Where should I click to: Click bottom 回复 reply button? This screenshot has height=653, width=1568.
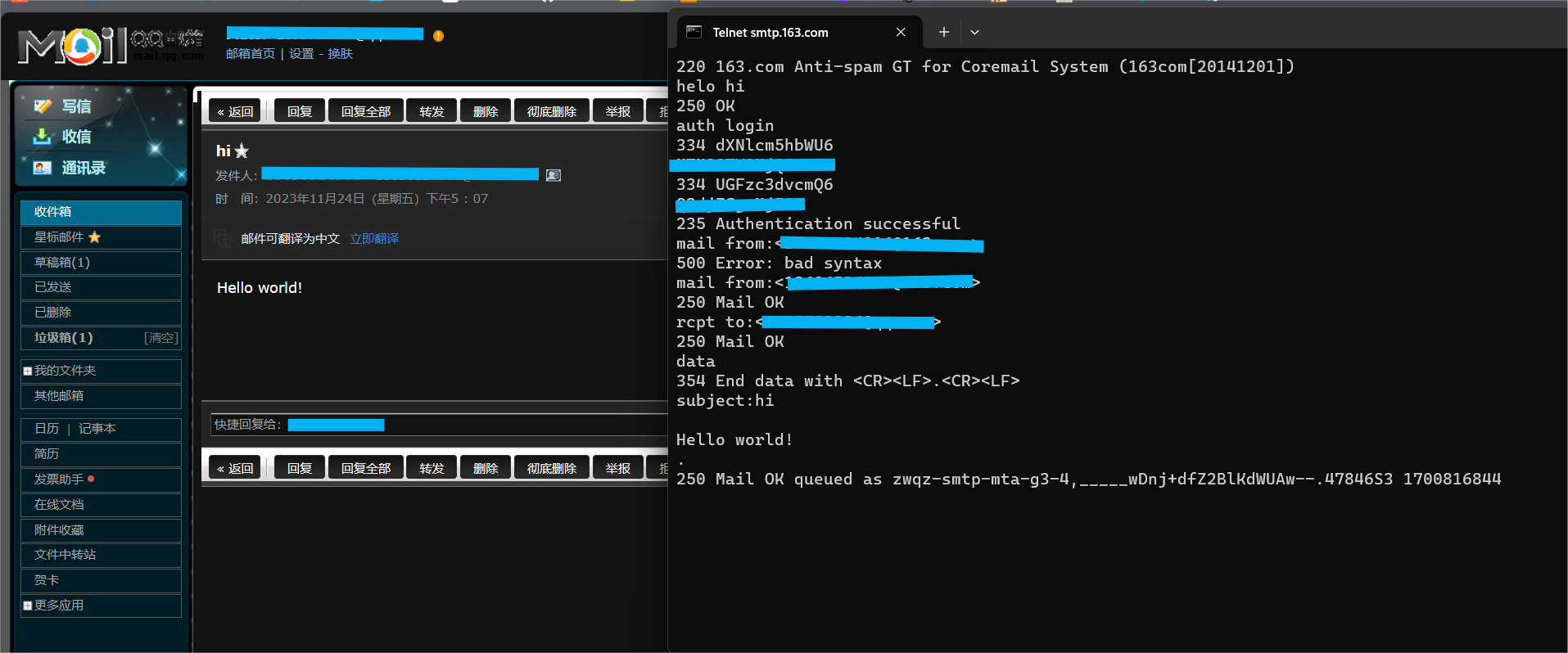click(300, 468)
